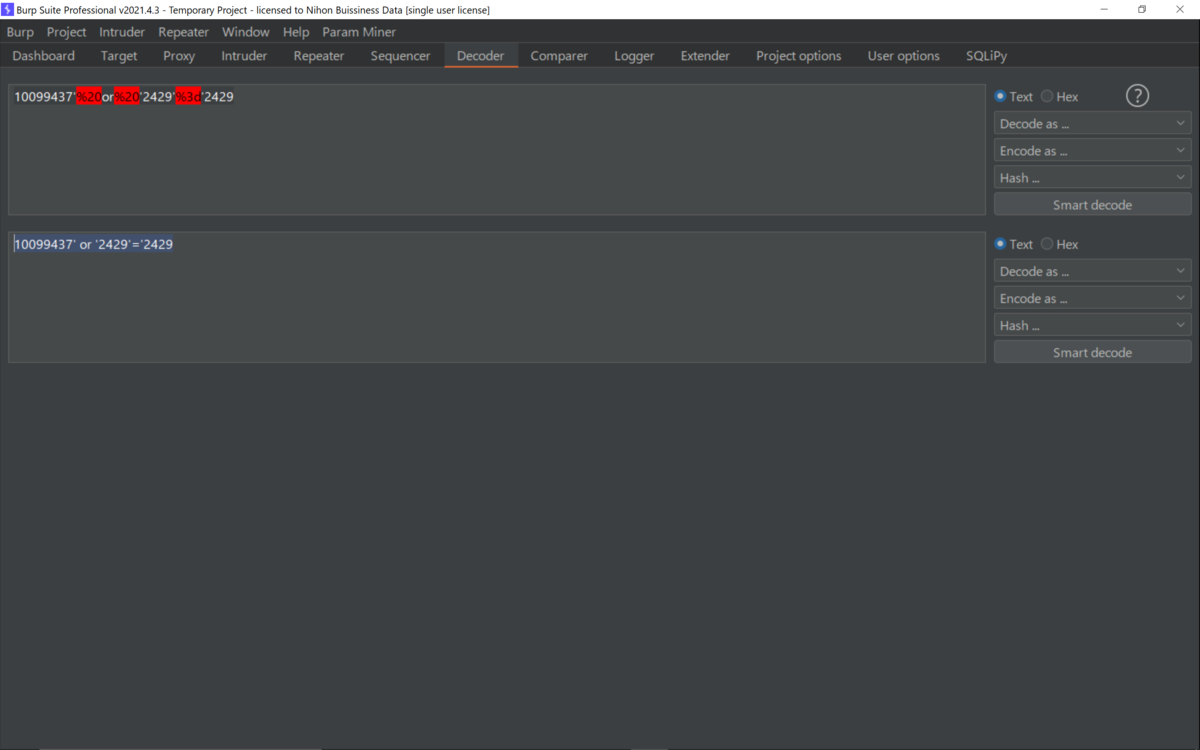This screenshot has width=1200, height=750.
Task: Click Smart decode in the lower panel
Action: (x=1092, y=352)
